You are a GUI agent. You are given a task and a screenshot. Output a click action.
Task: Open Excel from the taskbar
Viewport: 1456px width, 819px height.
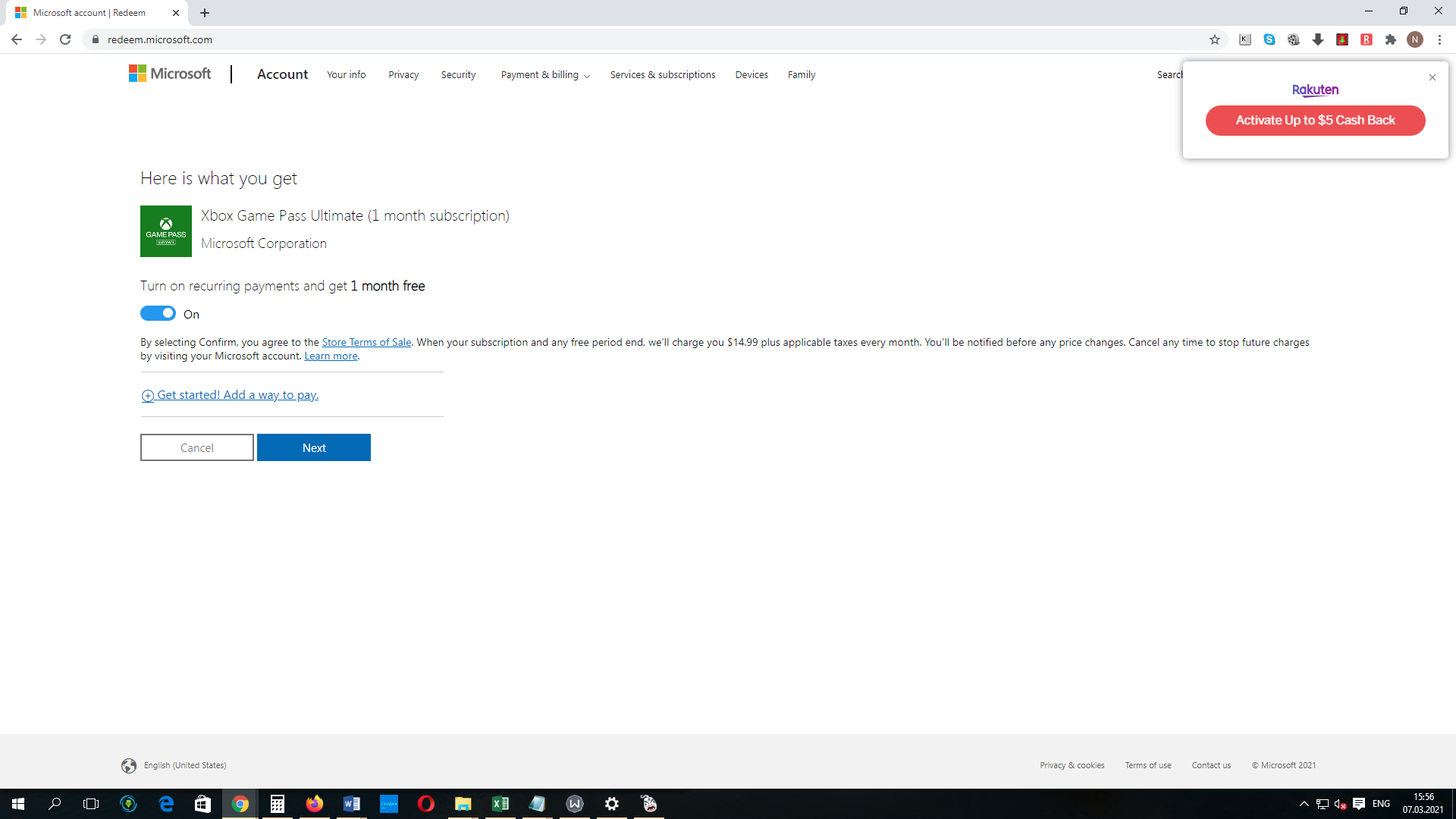(500, 804)
